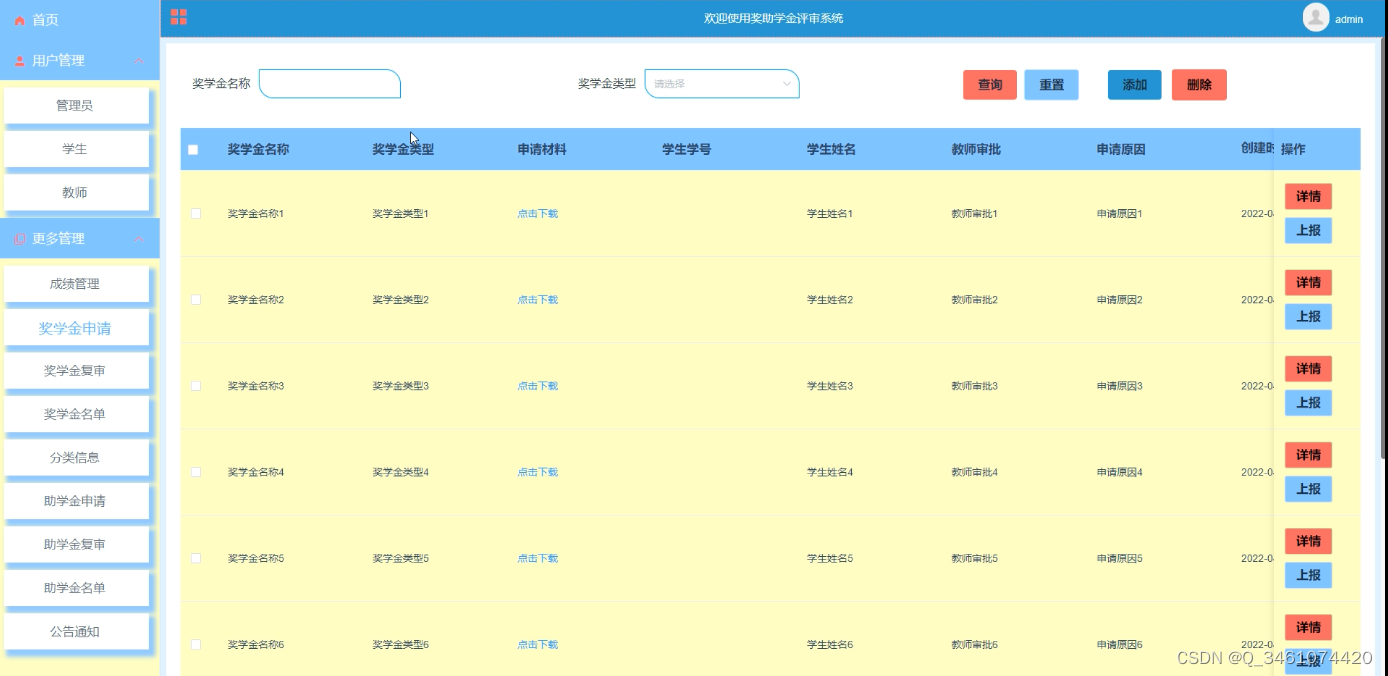Image resolution: width=1388 pixels, height=676 pixels.
Task: Click 上报 for 奖学金名称3 row
Action: coord(1308,403)
